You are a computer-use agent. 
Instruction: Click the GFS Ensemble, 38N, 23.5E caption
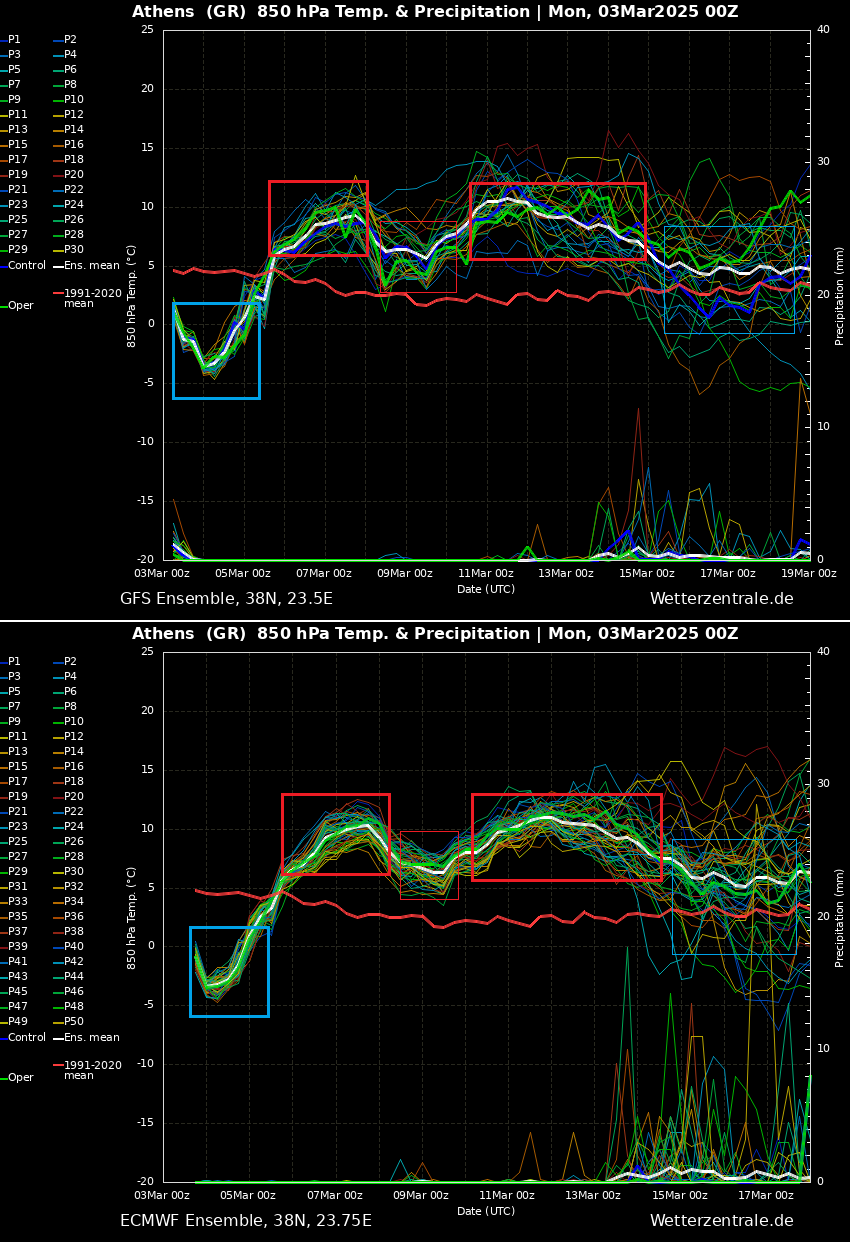pyautogui.click(x=226, y=599)
